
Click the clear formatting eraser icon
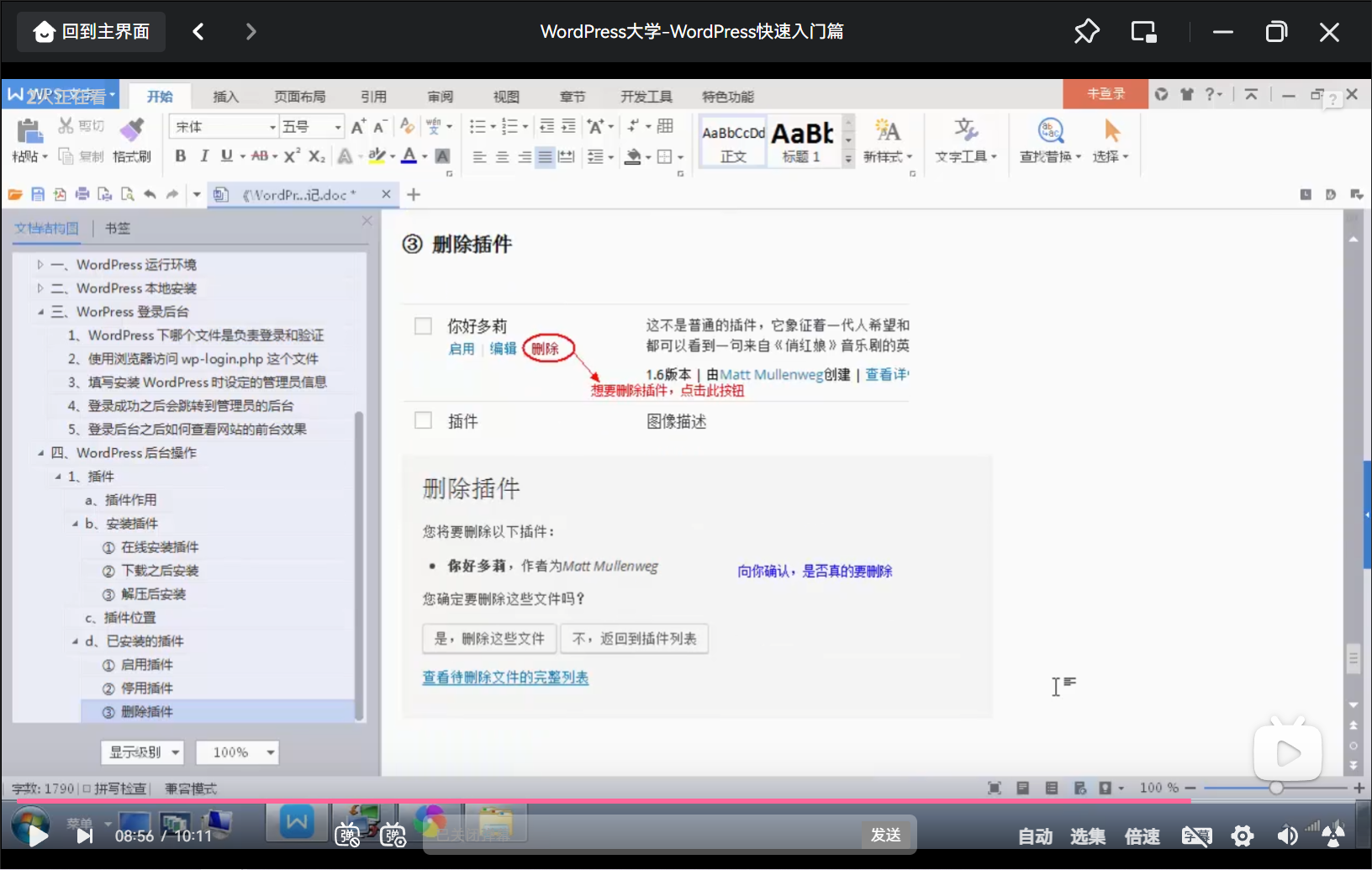point(407,127)
